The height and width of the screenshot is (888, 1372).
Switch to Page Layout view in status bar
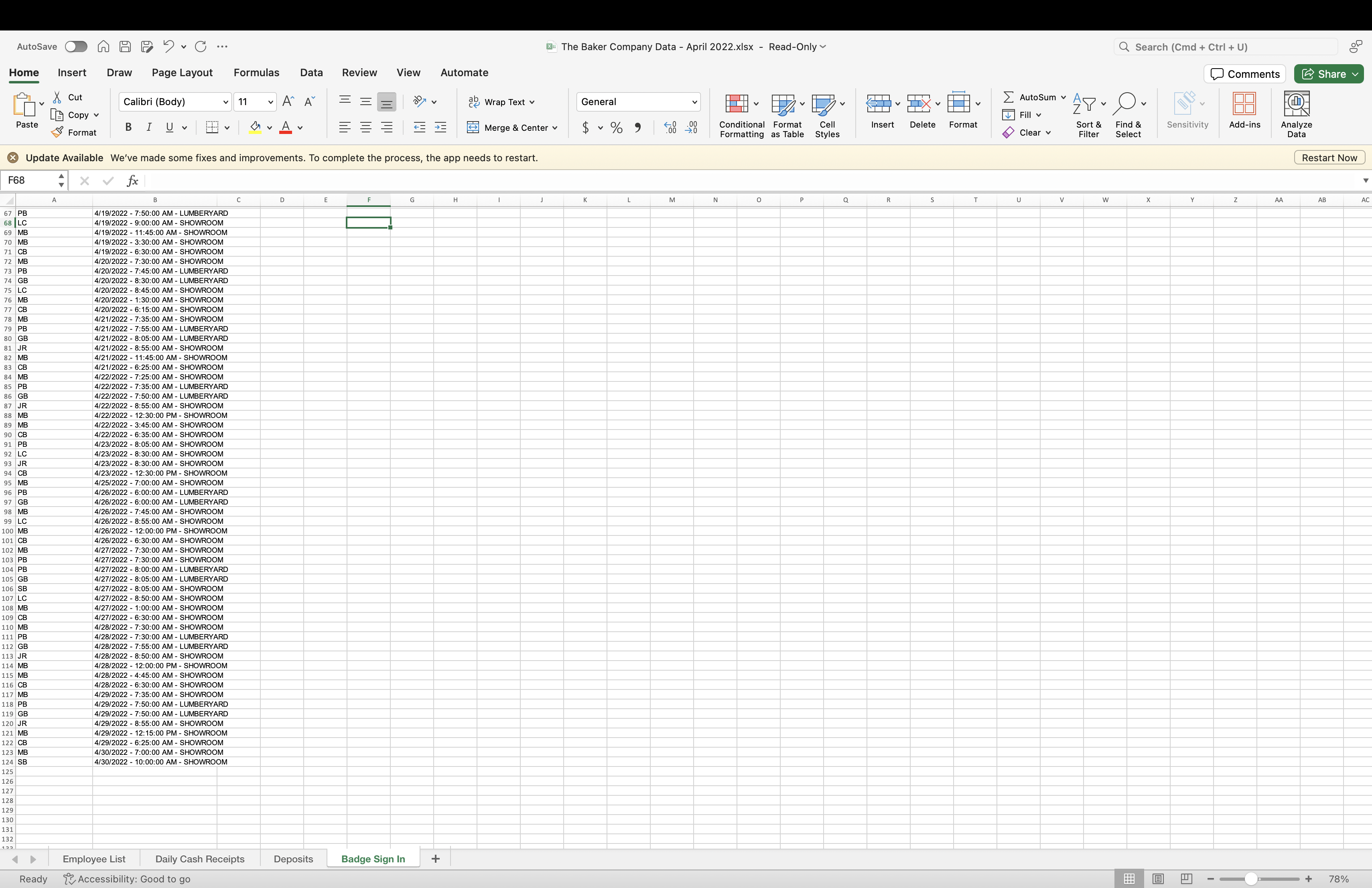pyautogui.click(x=1157, y=879)
